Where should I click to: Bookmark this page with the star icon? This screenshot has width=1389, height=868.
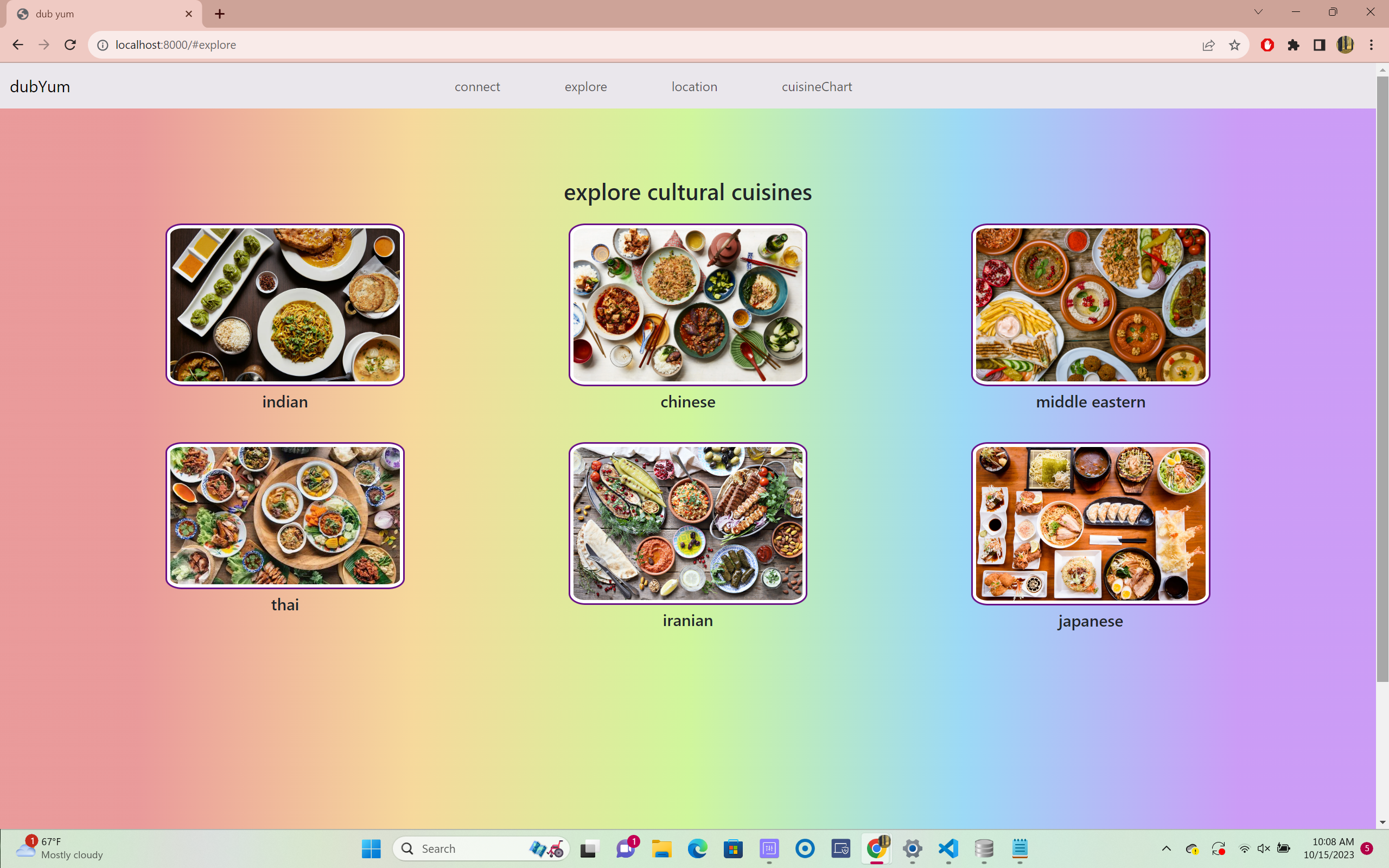point(1234,45)
